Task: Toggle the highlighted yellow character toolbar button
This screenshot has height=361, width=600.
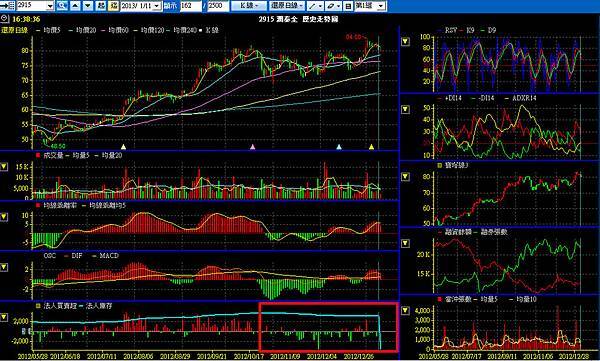Action: click(x=113, y=6)
